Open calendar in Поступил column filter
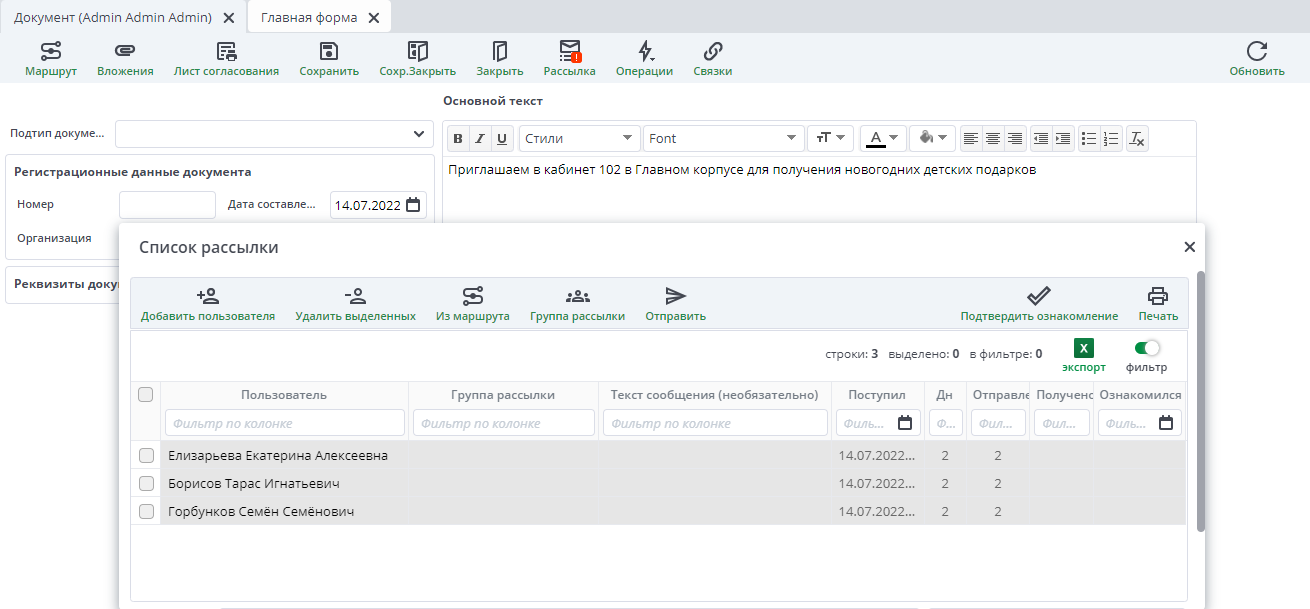 coord(905,423)
